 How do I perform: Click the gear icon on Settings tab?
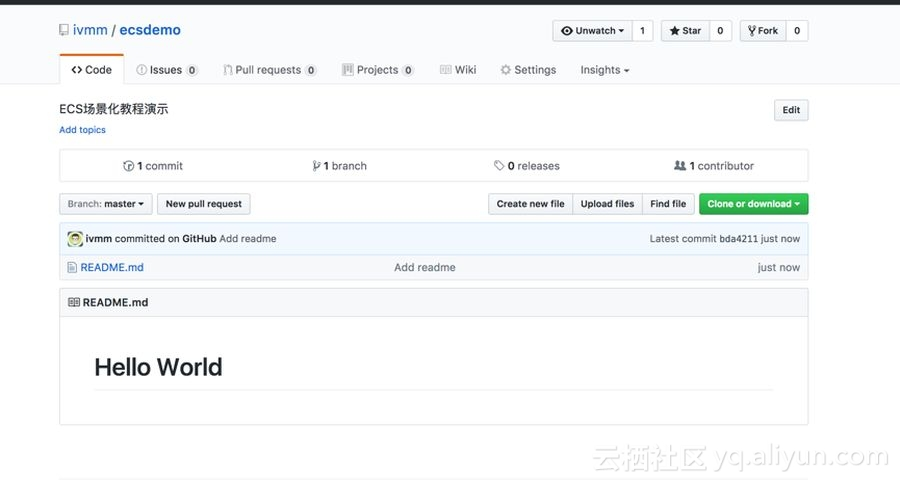pos(506,70)
